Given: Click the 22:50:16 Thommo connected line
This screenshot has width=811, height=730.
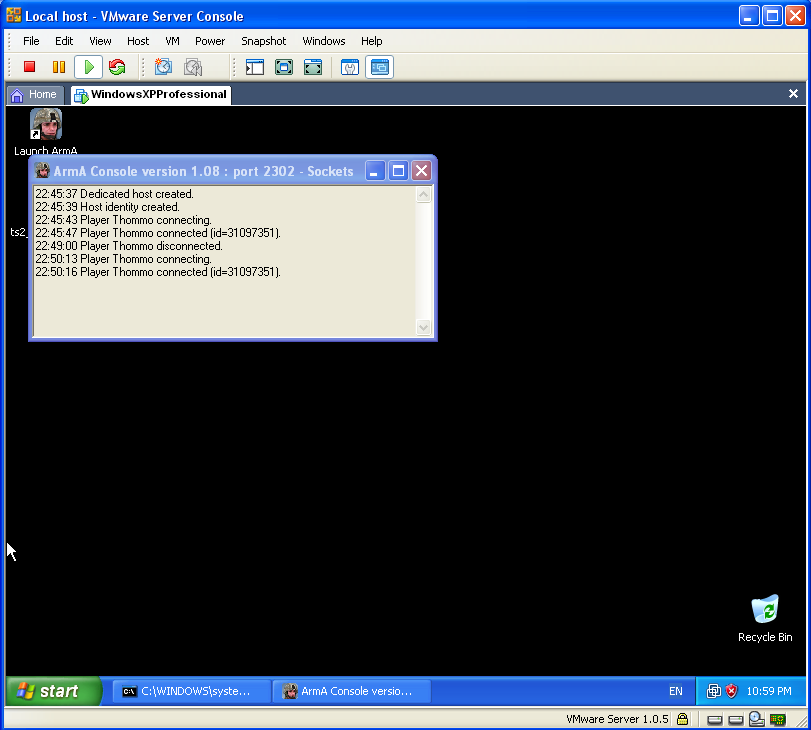Looking at the screenshot, I should [x=158, y=272].
